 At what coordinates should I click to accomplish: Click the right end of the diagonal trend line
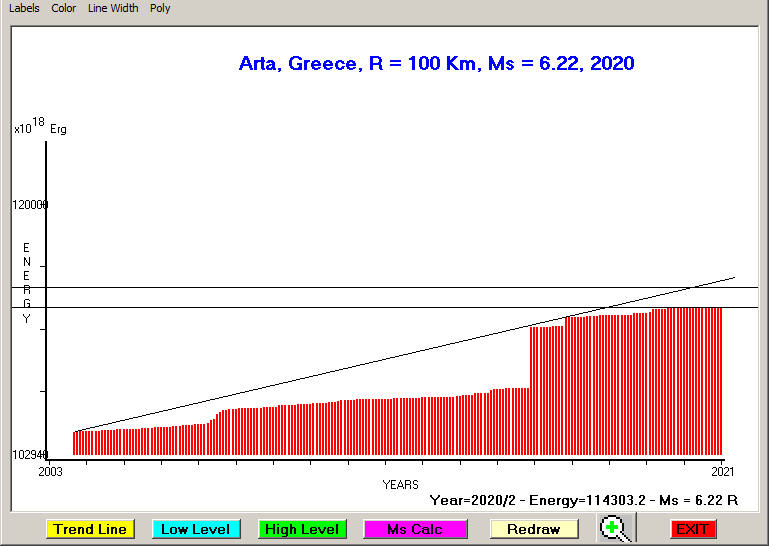[733, 278]
